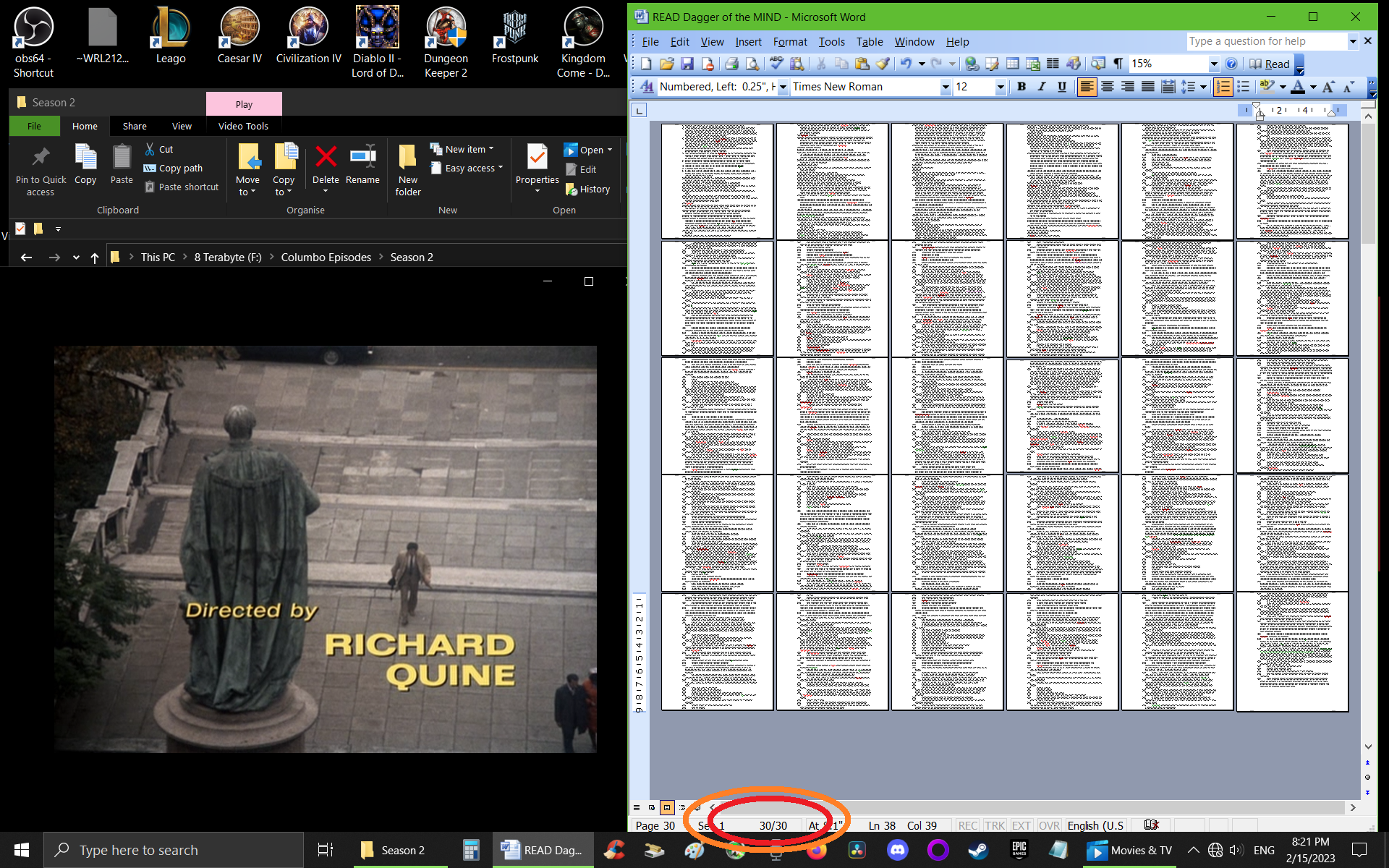Toggle Align Left paragraph button
Viewport: 1389px width, 868px height.
coord(1087,87)
